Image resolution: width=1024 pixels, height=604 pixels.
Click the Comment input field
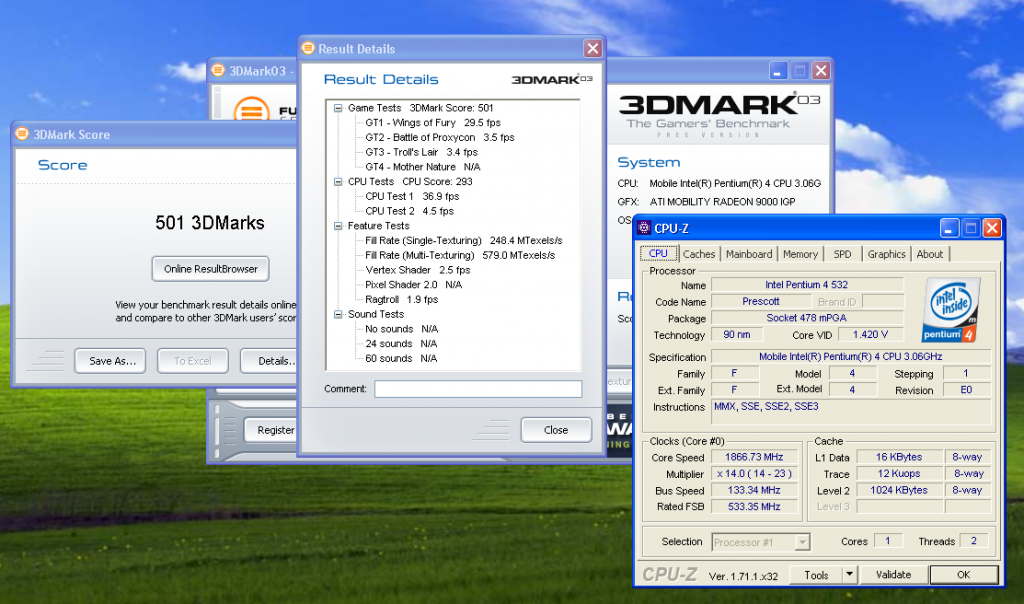(x=478, y=389)
